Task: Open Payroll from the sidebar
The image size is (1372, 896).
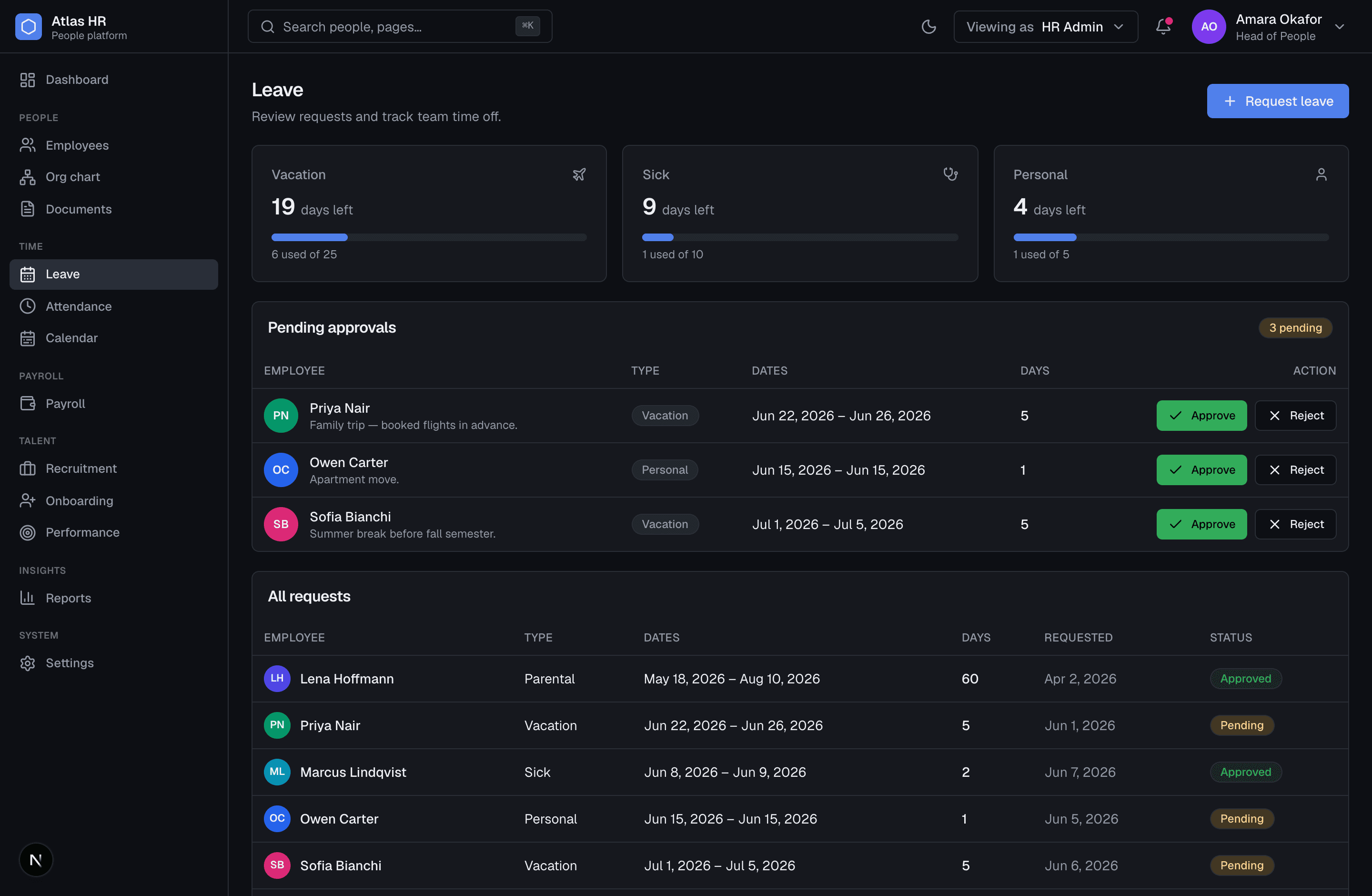Action: [x=113, y=404]
